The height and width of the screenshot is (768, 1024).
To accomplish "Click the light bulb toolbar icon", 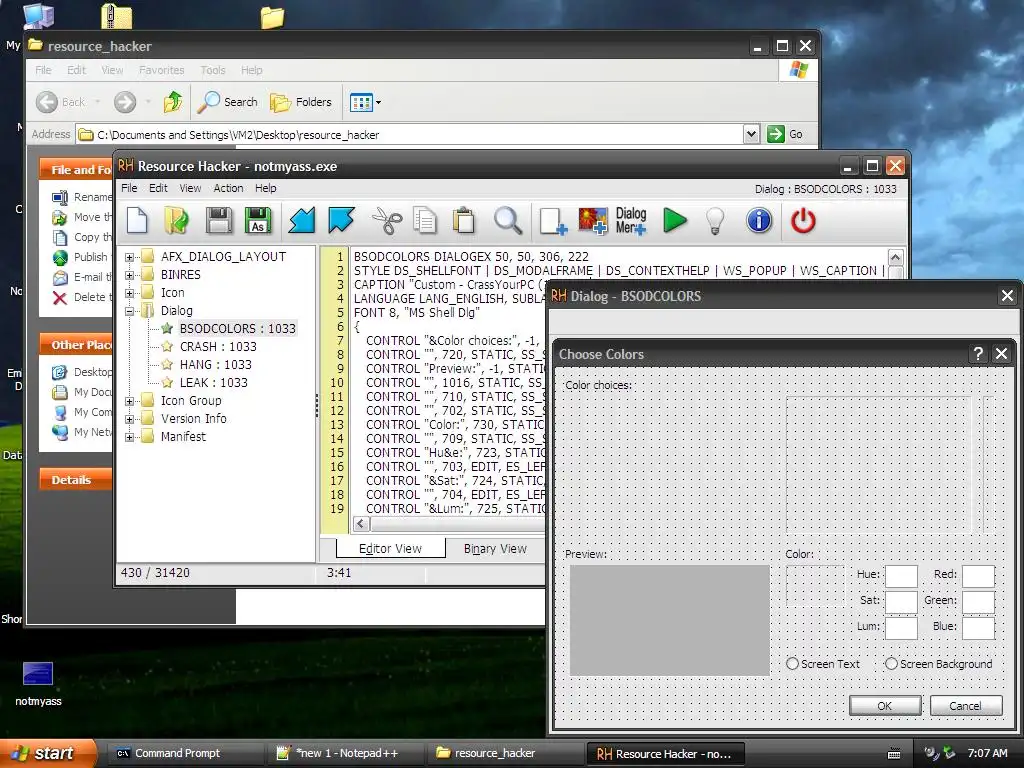I will [x=716, y=221].
